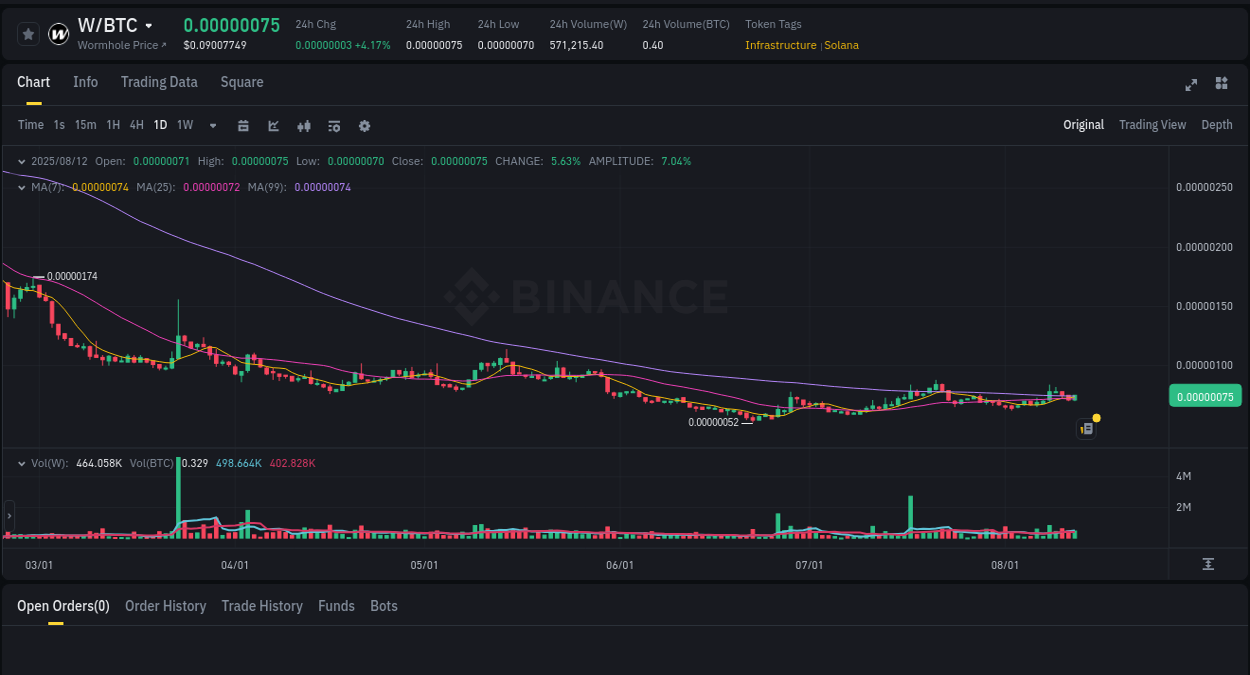Open the Info tab
This screenshot has width=1250, height=675.
point(85,82)
